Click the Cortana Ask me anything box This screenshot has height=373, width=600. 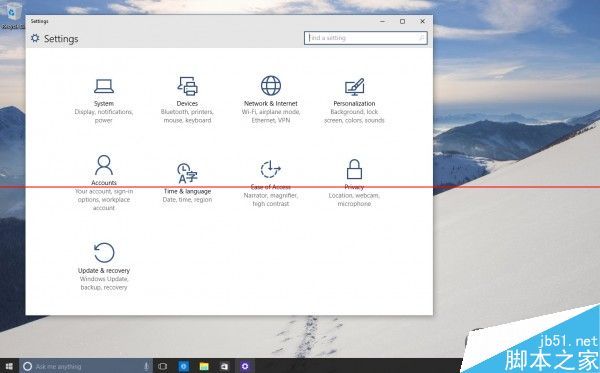tap(86, 366)
